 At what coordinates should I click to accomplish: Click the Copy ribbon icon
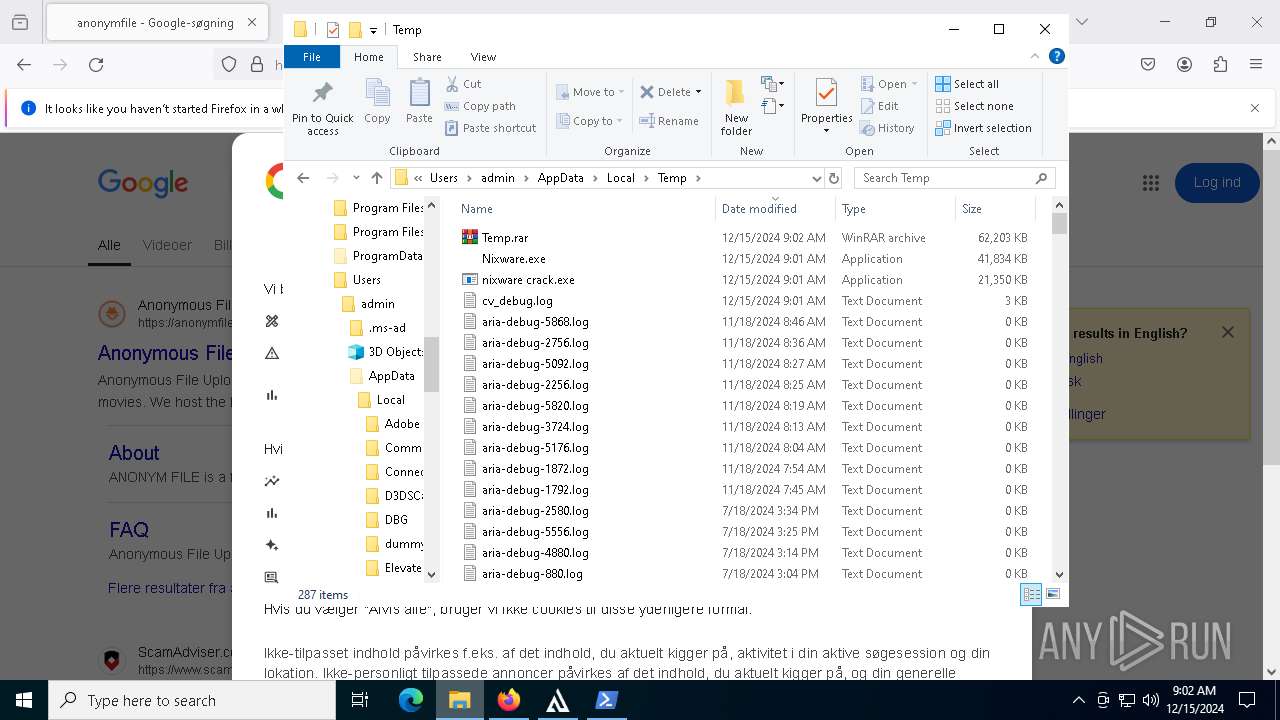coord(377,93)
